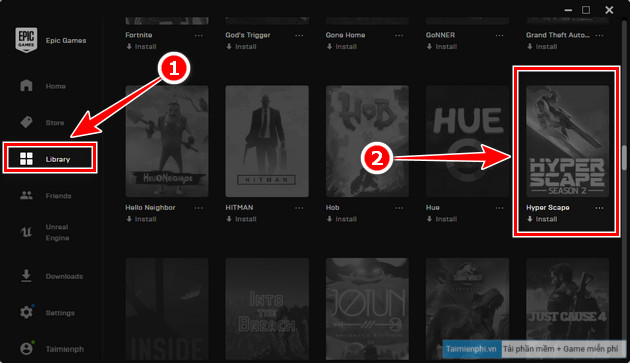
Task: Open the Settings gear icon
Action: (26, 312)
